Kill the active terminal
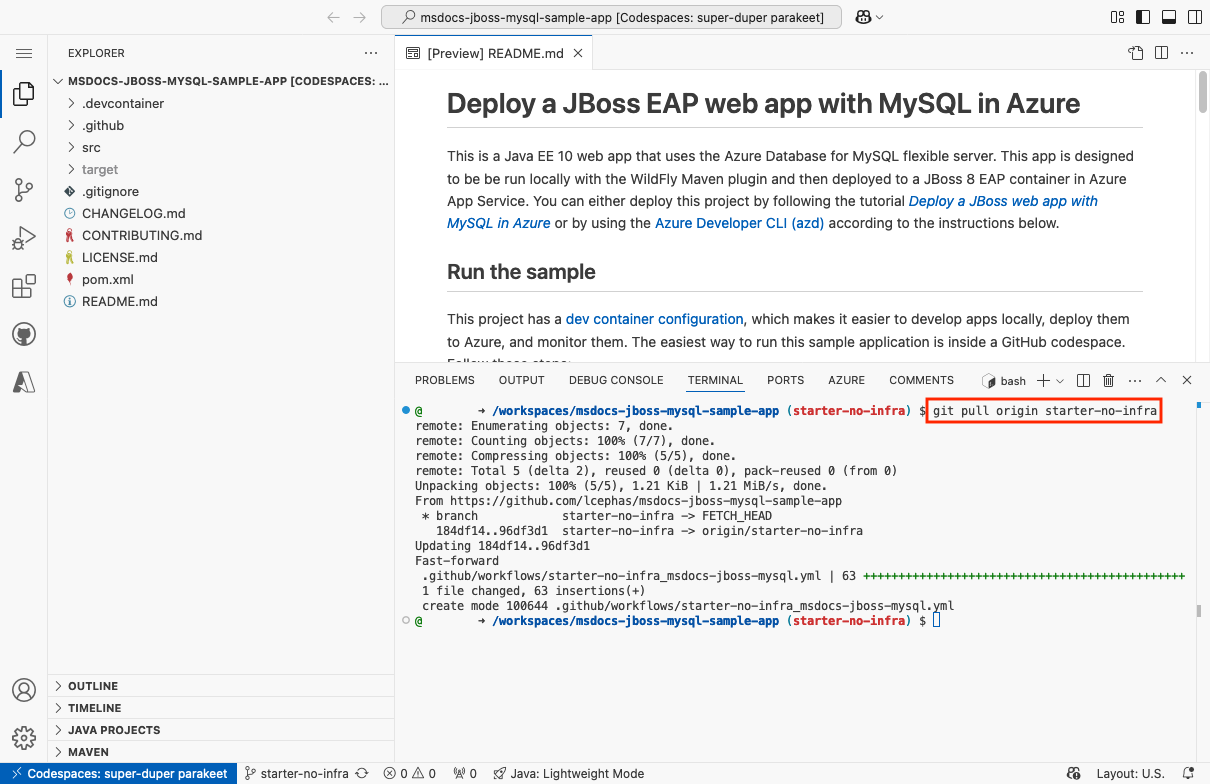Screen dimensions: 1210x784 (1107, 380)
